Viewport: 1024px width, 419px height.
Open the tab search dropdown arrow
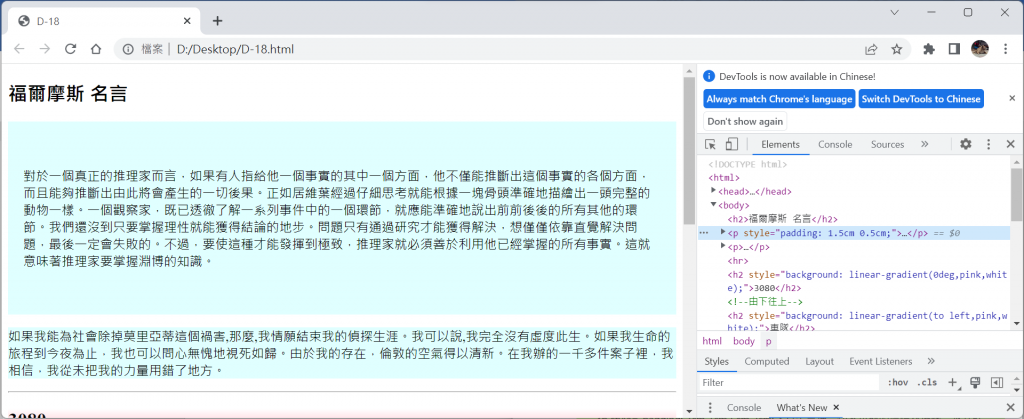(895, 12)
